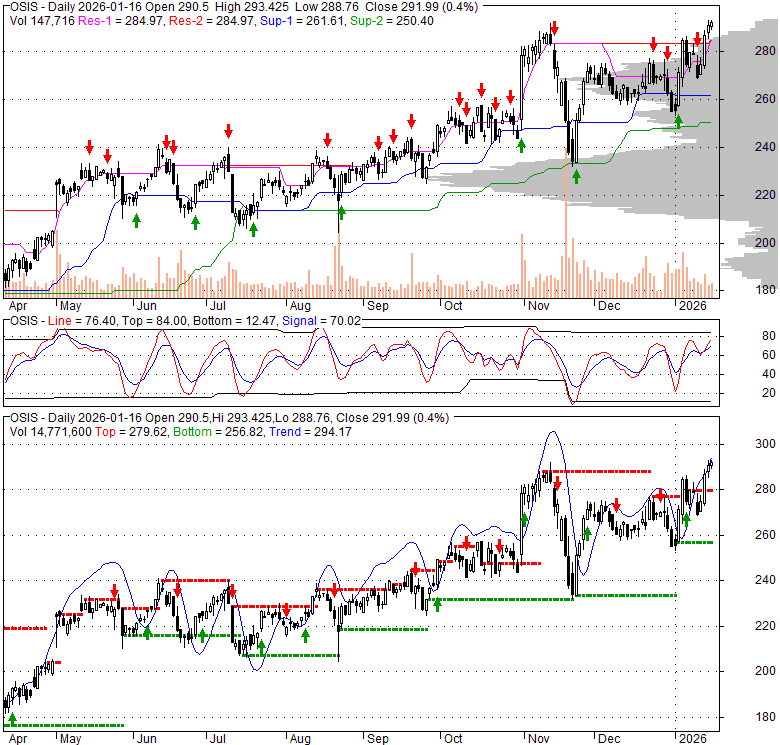Click the Bottom = 256.82 label in bottom chart

(x=218, y=432)
